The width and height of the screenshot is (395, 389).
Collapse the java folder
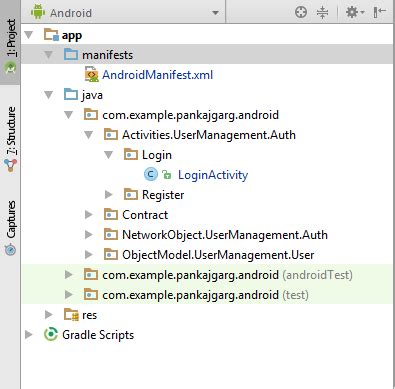(49, 95)
